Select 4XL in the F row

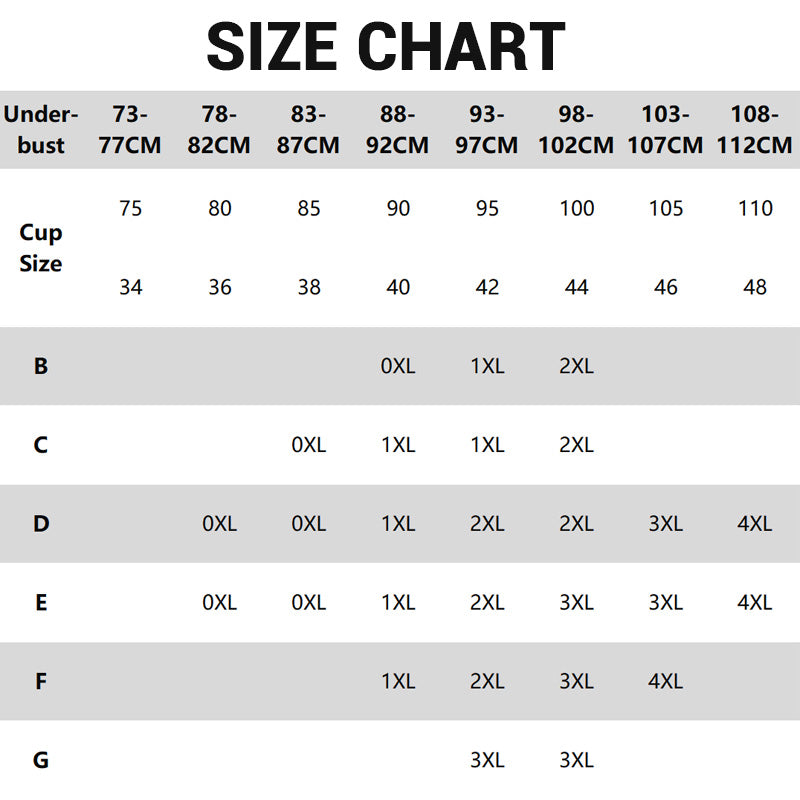click(665, 682)
